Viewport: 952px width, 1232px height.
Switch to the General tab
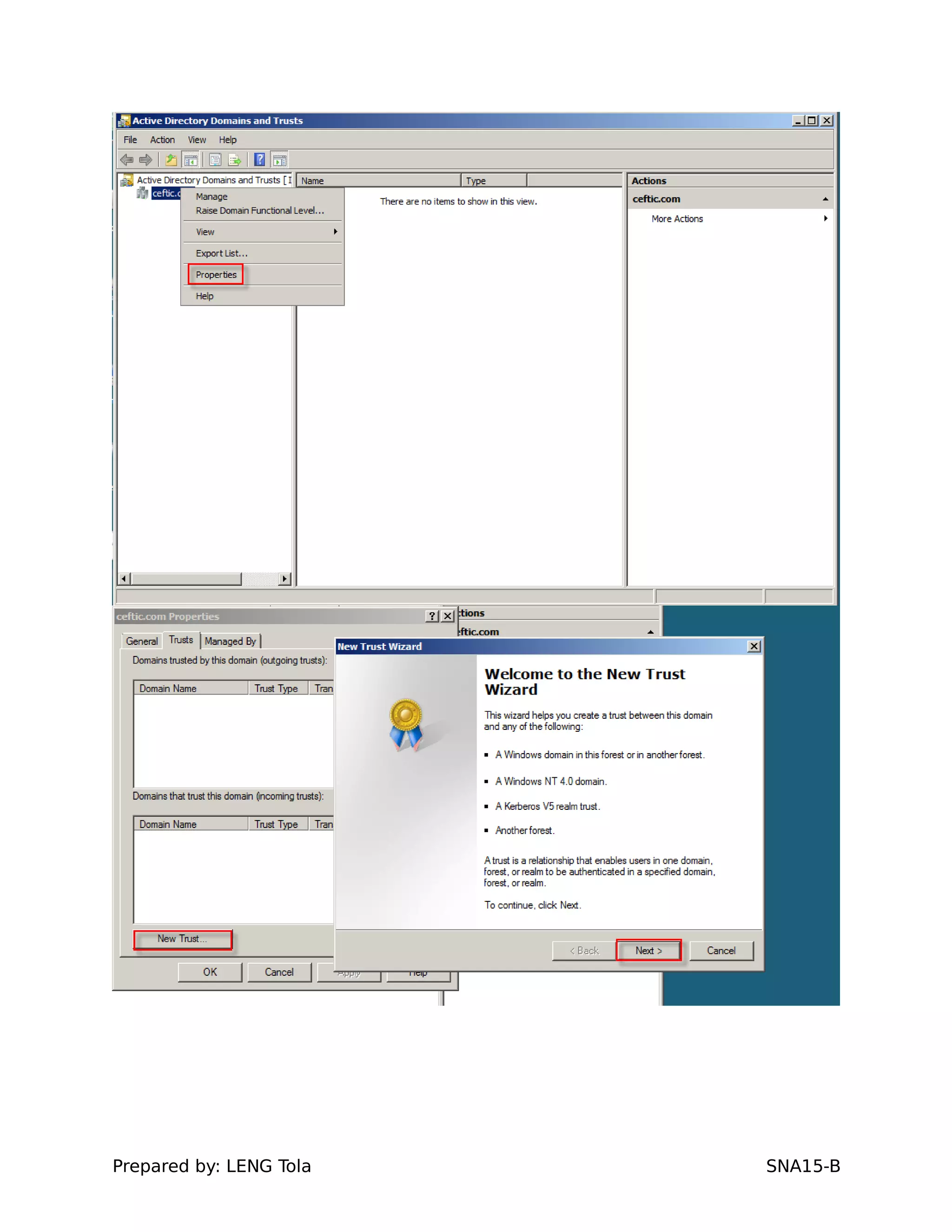pos(142,642)
